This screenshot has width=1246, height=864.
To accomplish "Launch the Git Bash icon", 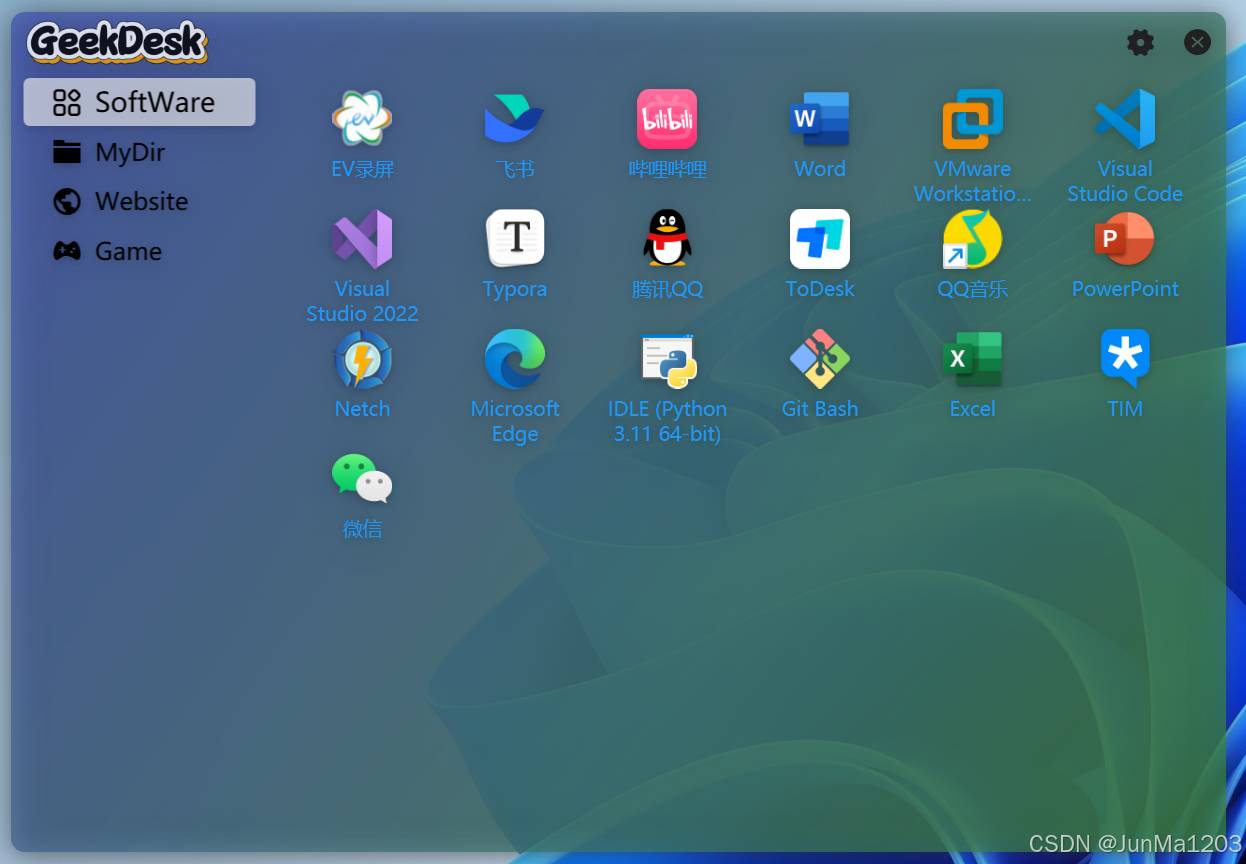I will click(820, 359).
